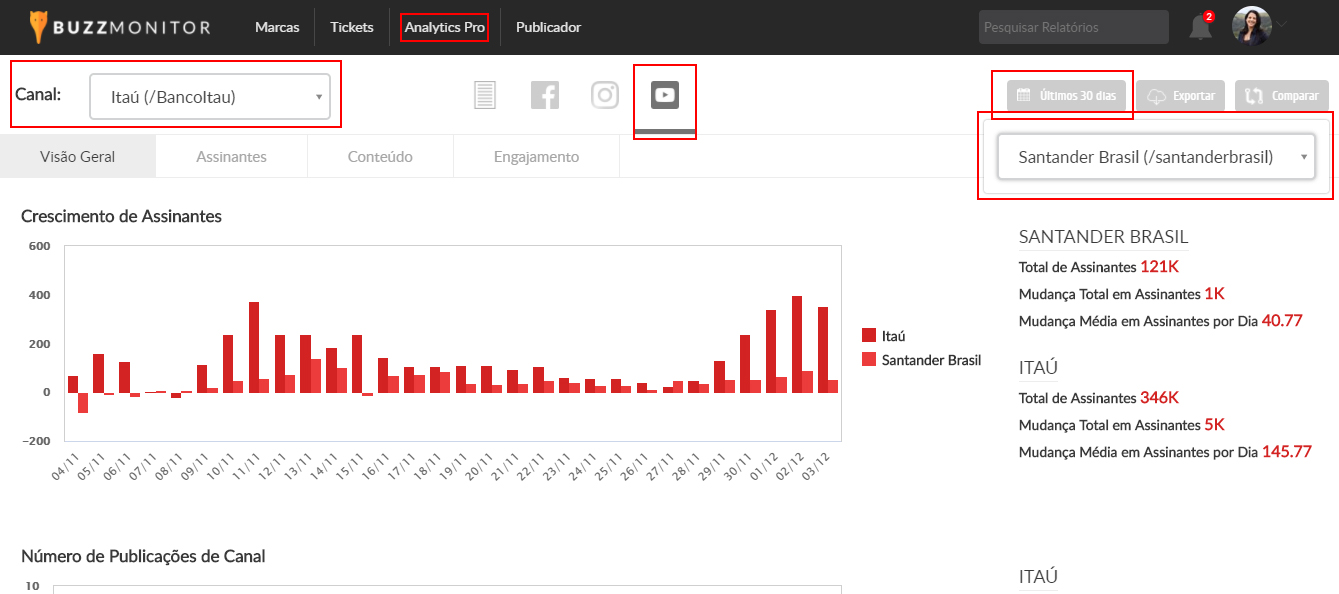1339x594 pixels.
Task: Switch to the Instagram channel icon
Action: 605,95
